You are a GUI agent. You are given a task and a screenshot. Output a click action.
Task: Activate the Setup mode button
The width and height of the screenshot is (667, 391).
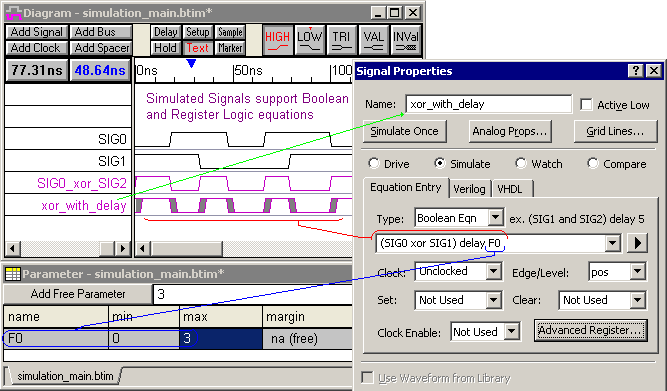coord(198,32)
